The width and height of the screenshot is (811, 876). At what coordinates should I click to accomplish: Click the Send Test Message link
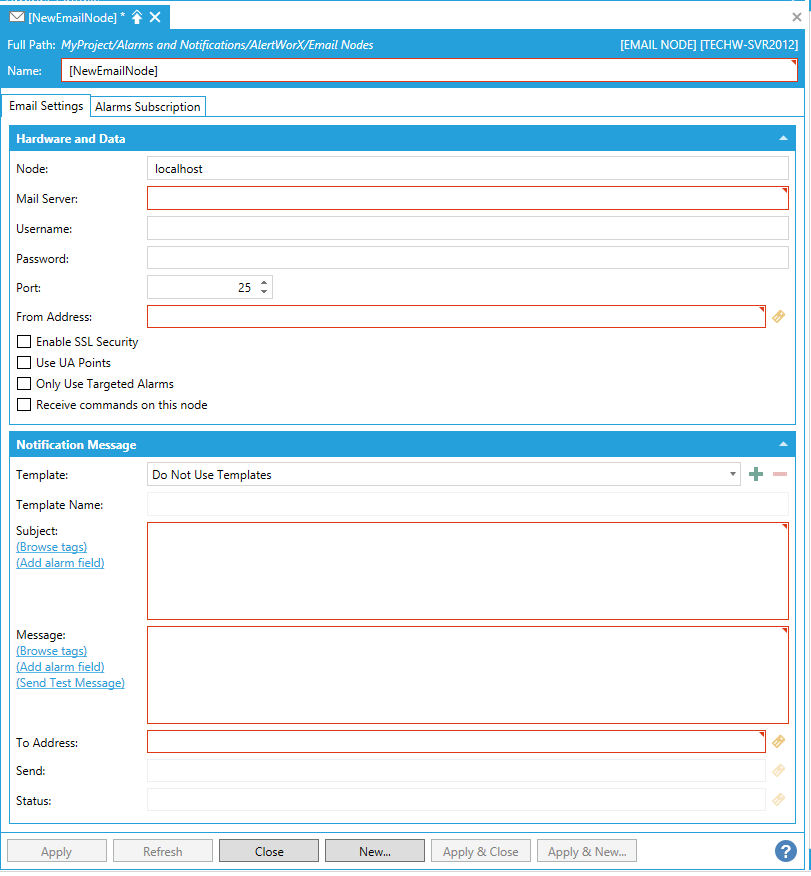coord(70,683)
